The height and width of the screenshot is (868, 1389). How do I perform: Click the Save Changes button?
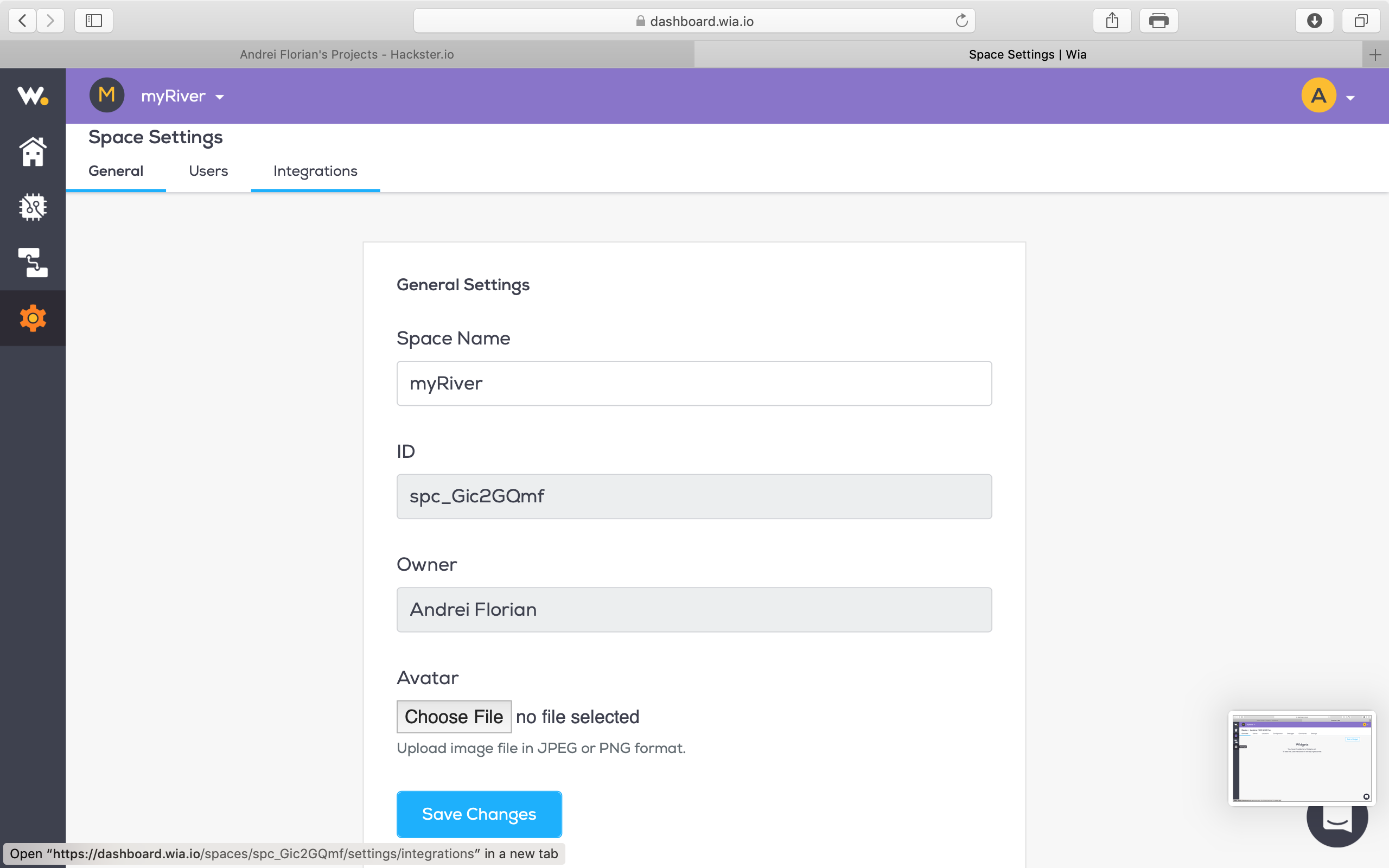click(x=479, y=813)
